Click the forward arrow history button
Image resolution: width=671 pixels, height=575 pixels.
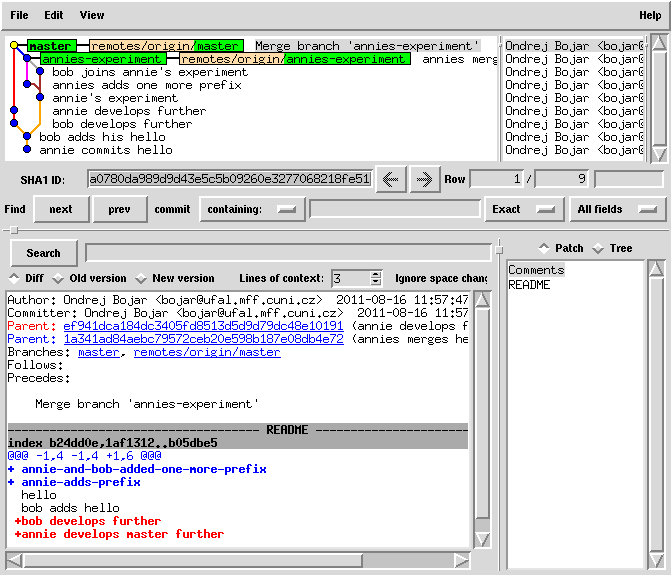click(x=424, y=179)
